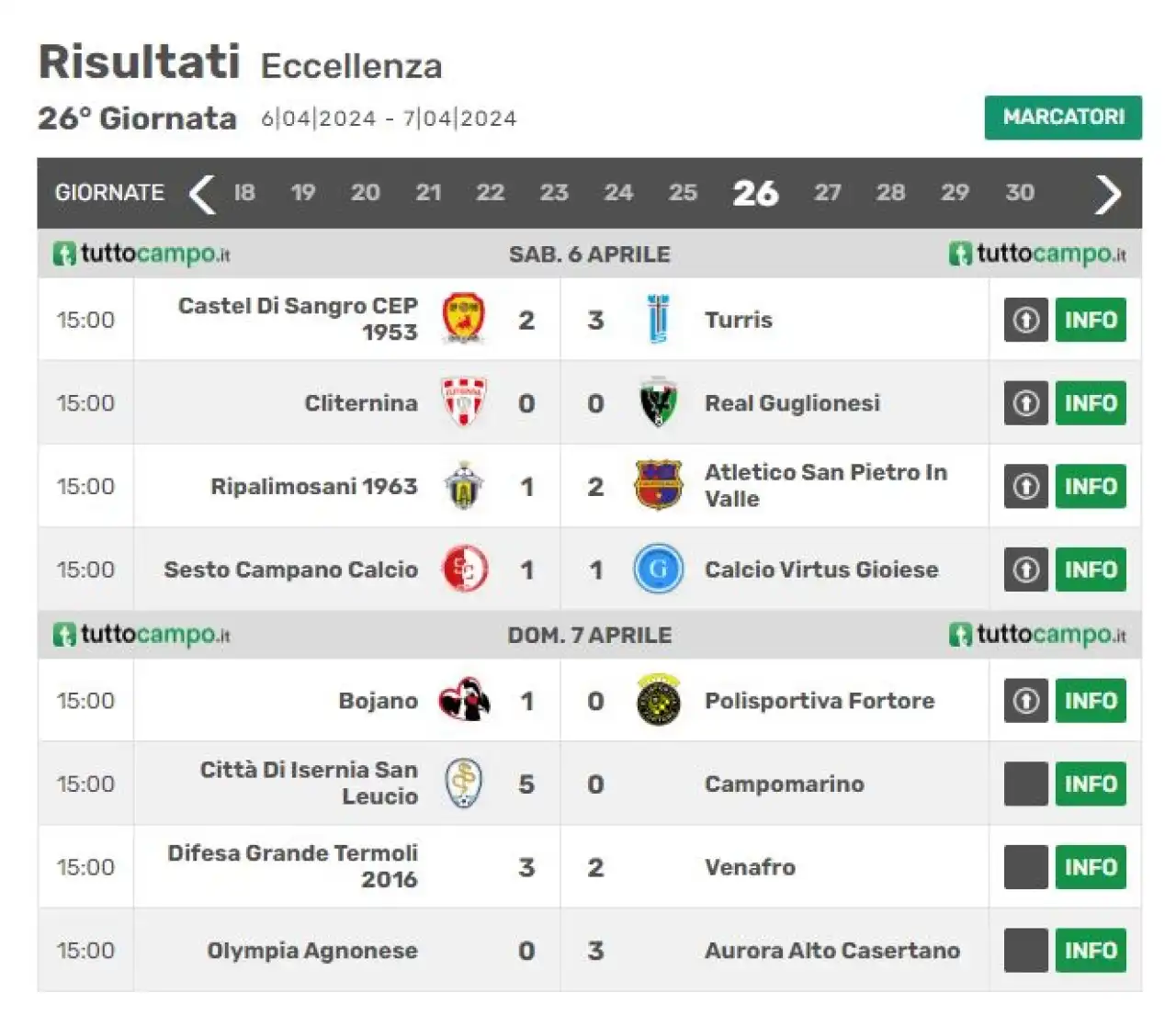The image size is (1176, 1015).
Task: Open the MARCATORI scorers page
Action: (x=1063, y=118)
